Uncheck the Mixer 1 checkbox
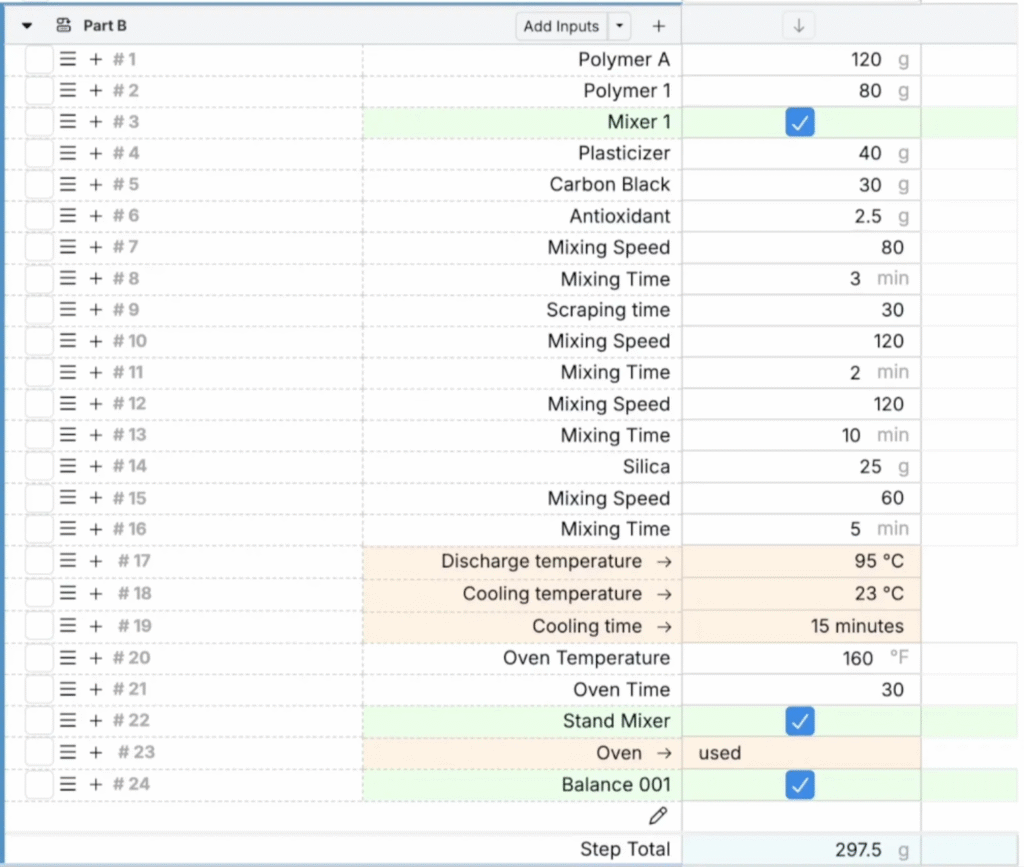This screenshot has height=867, width=1024. point(800,122)
